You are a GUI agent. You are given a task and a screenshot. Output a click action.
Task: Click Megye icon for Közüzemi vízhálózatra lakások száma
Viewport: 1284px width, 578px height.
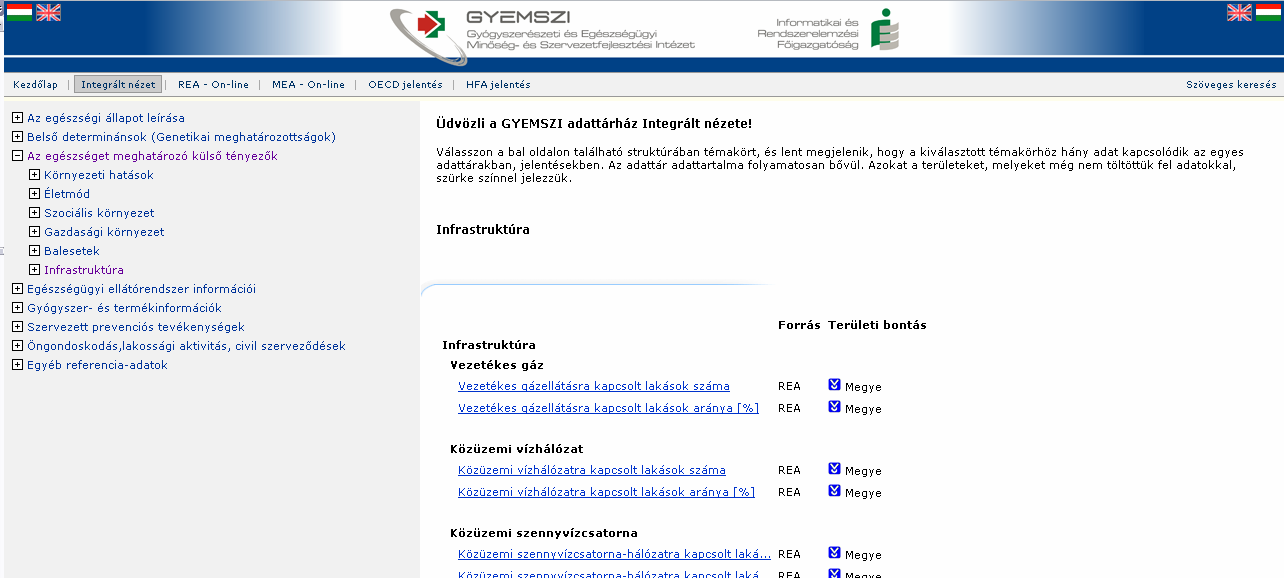pyautogui.click(x=835, y=468)
